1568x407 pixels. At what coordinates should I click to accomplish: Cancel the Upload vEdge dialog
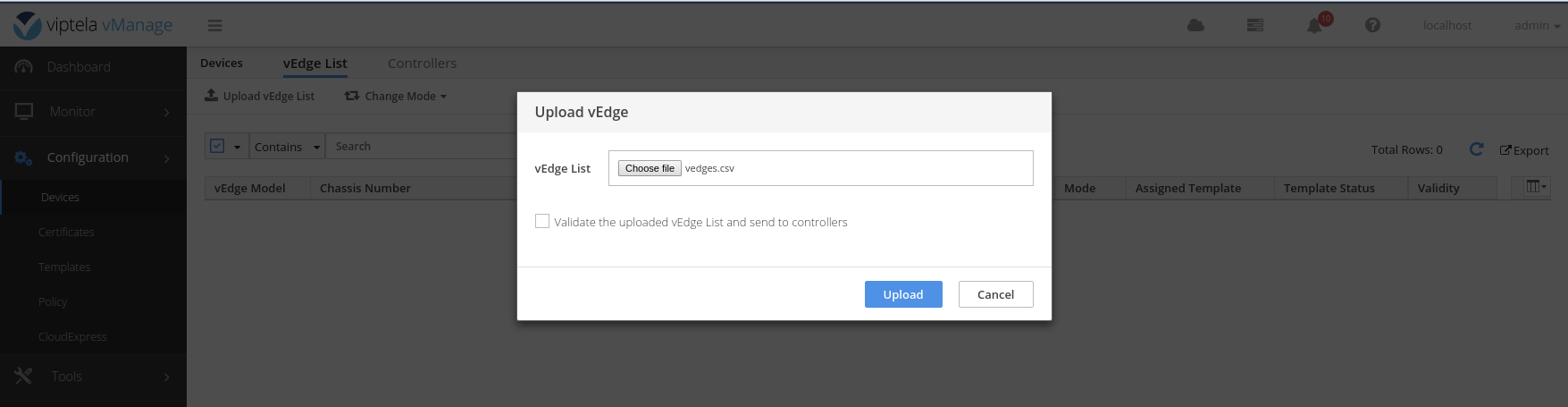(x=995, y=294)
